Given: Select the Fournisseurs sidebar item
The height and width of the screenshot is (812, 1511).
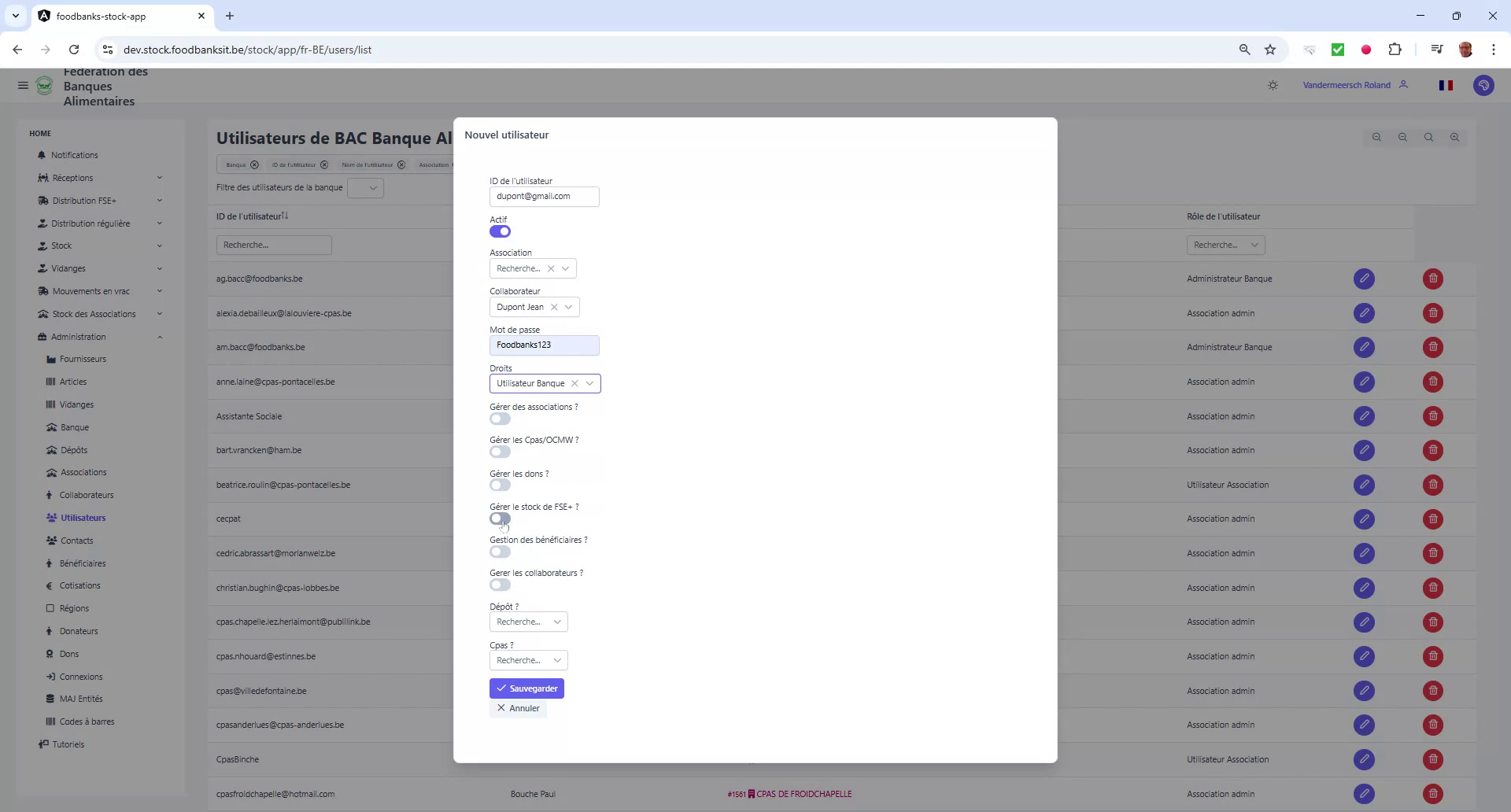Looking at the screenshot, I should coord(83,359).
